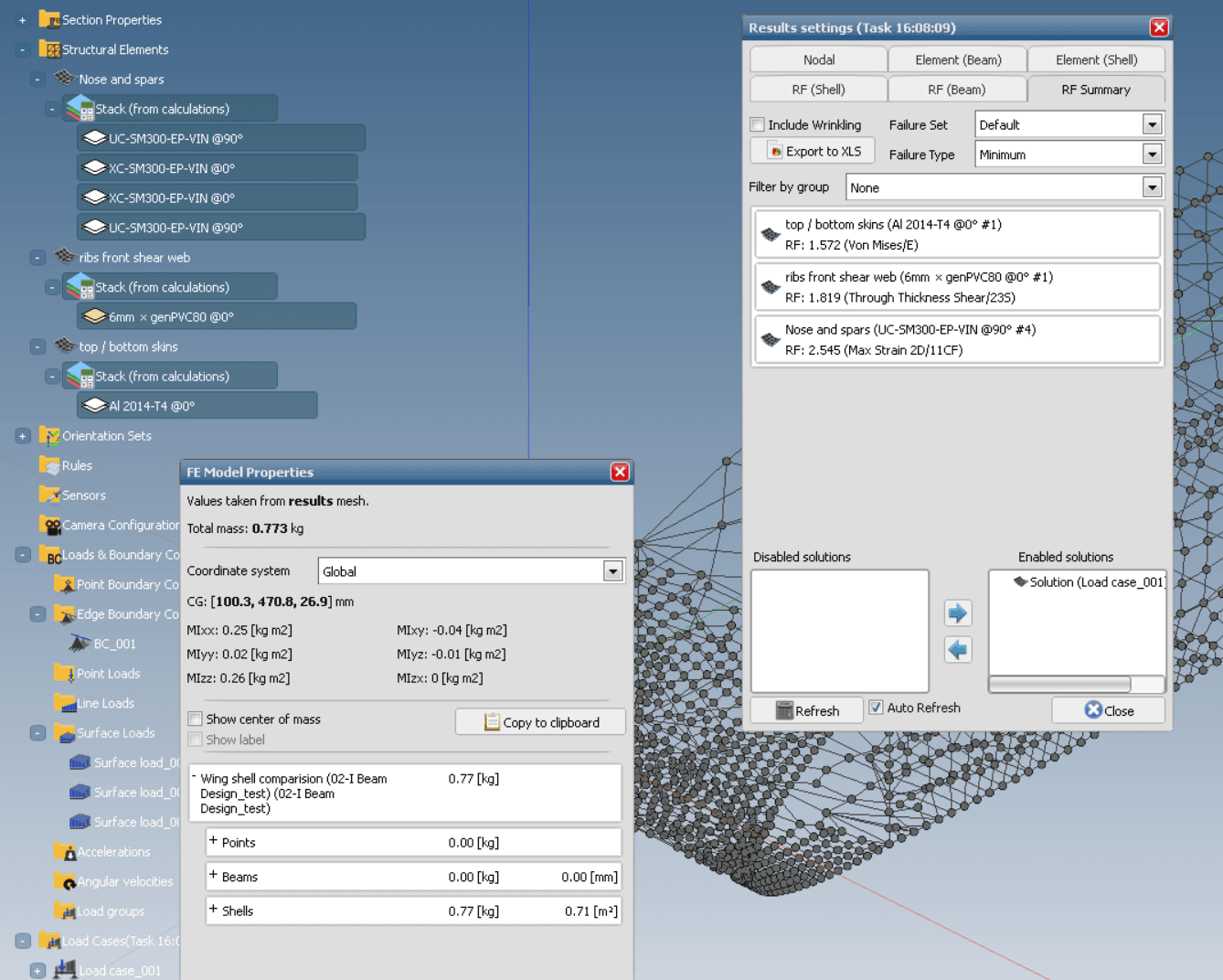Click the Orientation Sets folder icon
Image resolution: width=1223 pixels, height=980 pixels.
click(49, 435)
